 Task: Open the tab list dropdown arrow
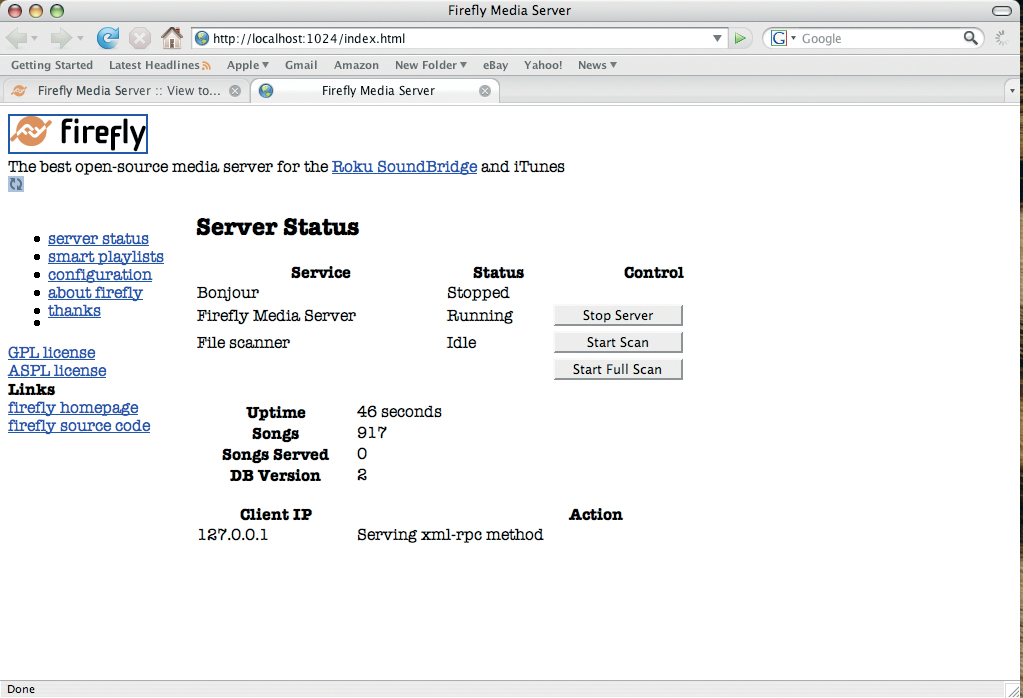click(x=1012, y=91)
